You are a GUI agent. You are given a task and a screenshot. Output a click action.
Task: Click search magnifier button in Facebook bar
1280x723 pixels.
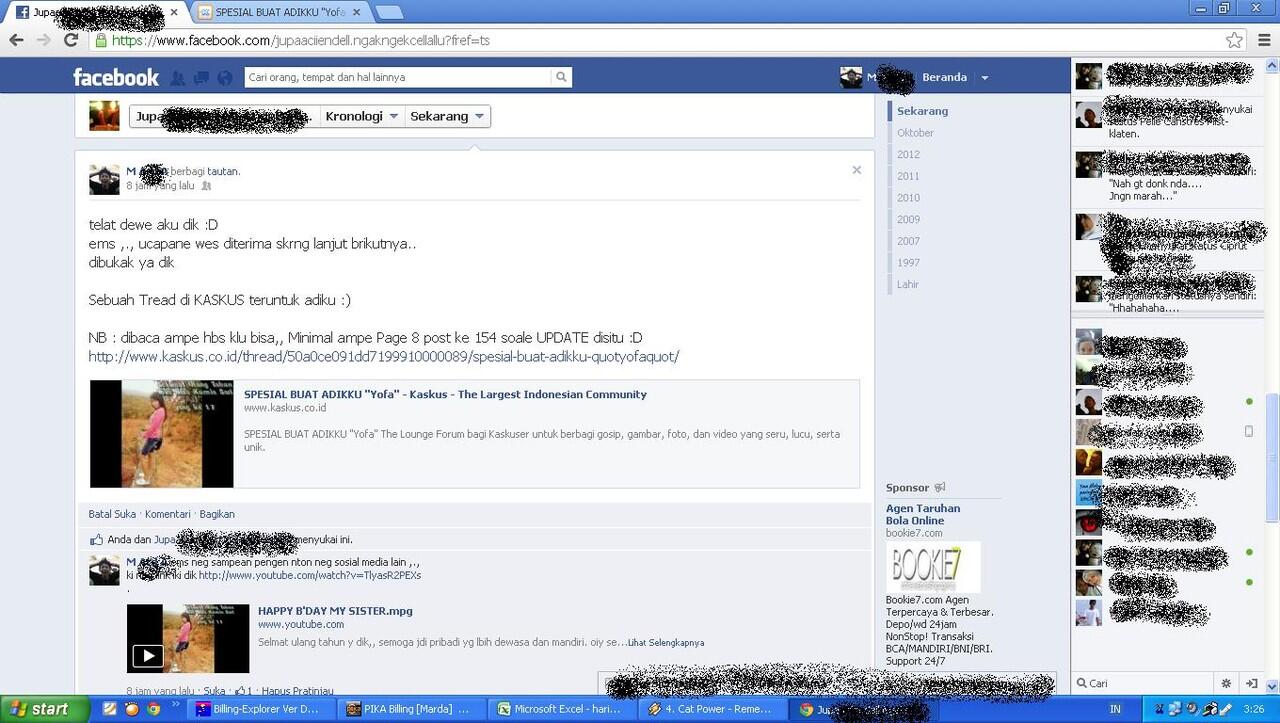(x=562, y=77)
